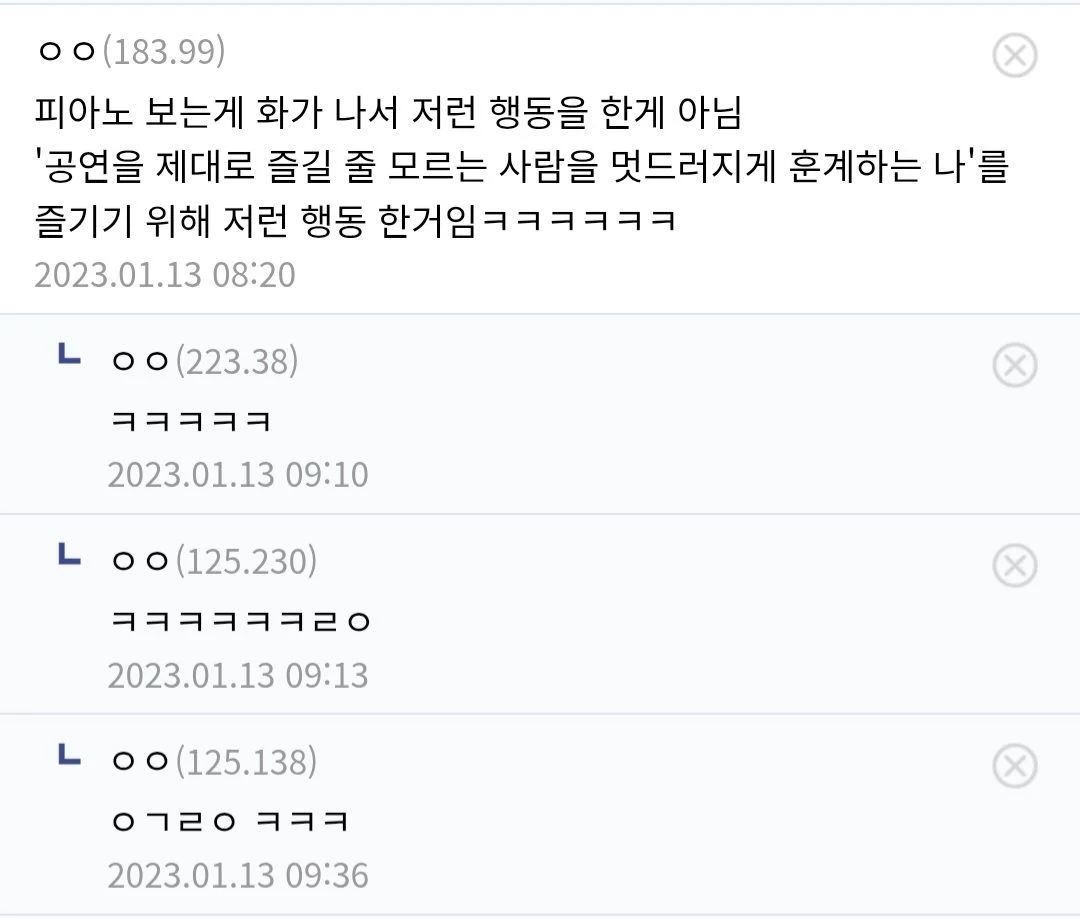
Task: Click the reply arrow icon beside ㅇㅇ(125.138)
Action: (70, 754)
